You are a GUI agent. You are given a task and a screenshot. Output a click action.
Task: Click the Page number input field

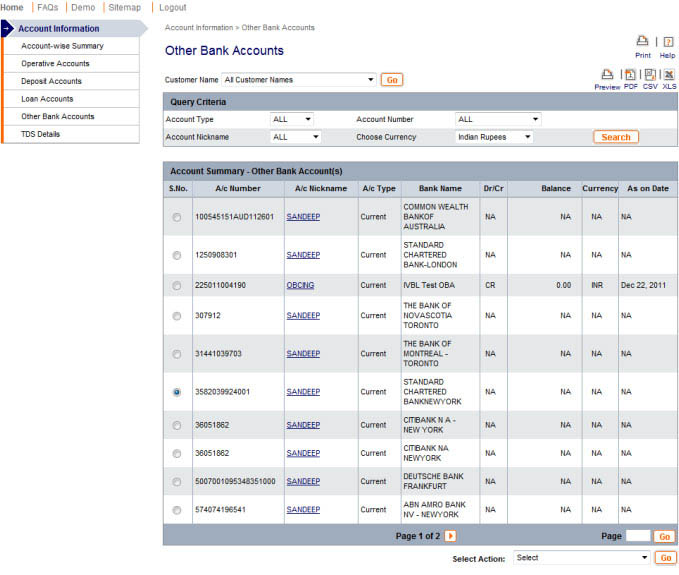[x=638, y=536]
